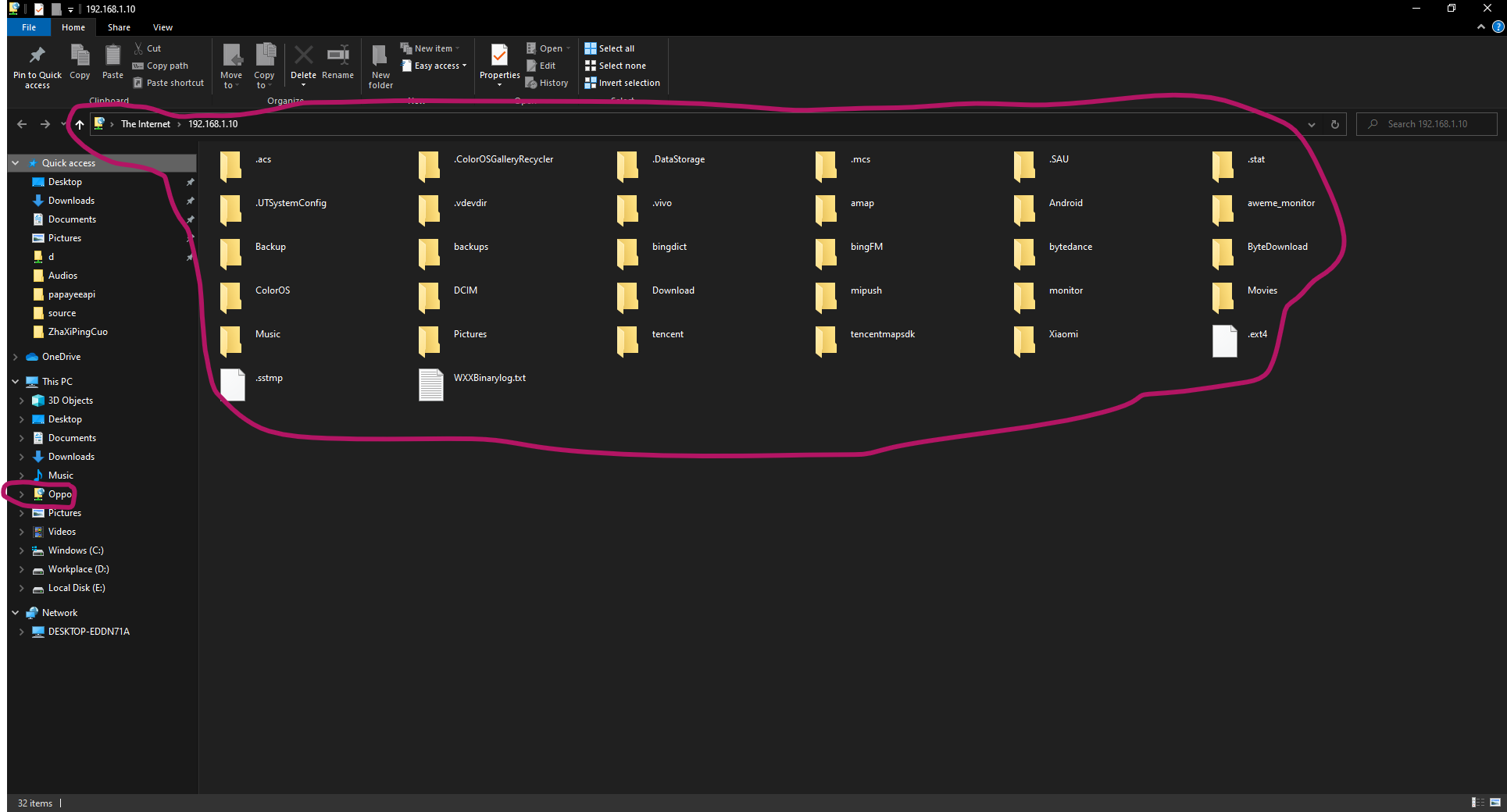Click the Search 192.168.1.10 box
Screen dimensions: 1507x812
(x=1427, y=124)
